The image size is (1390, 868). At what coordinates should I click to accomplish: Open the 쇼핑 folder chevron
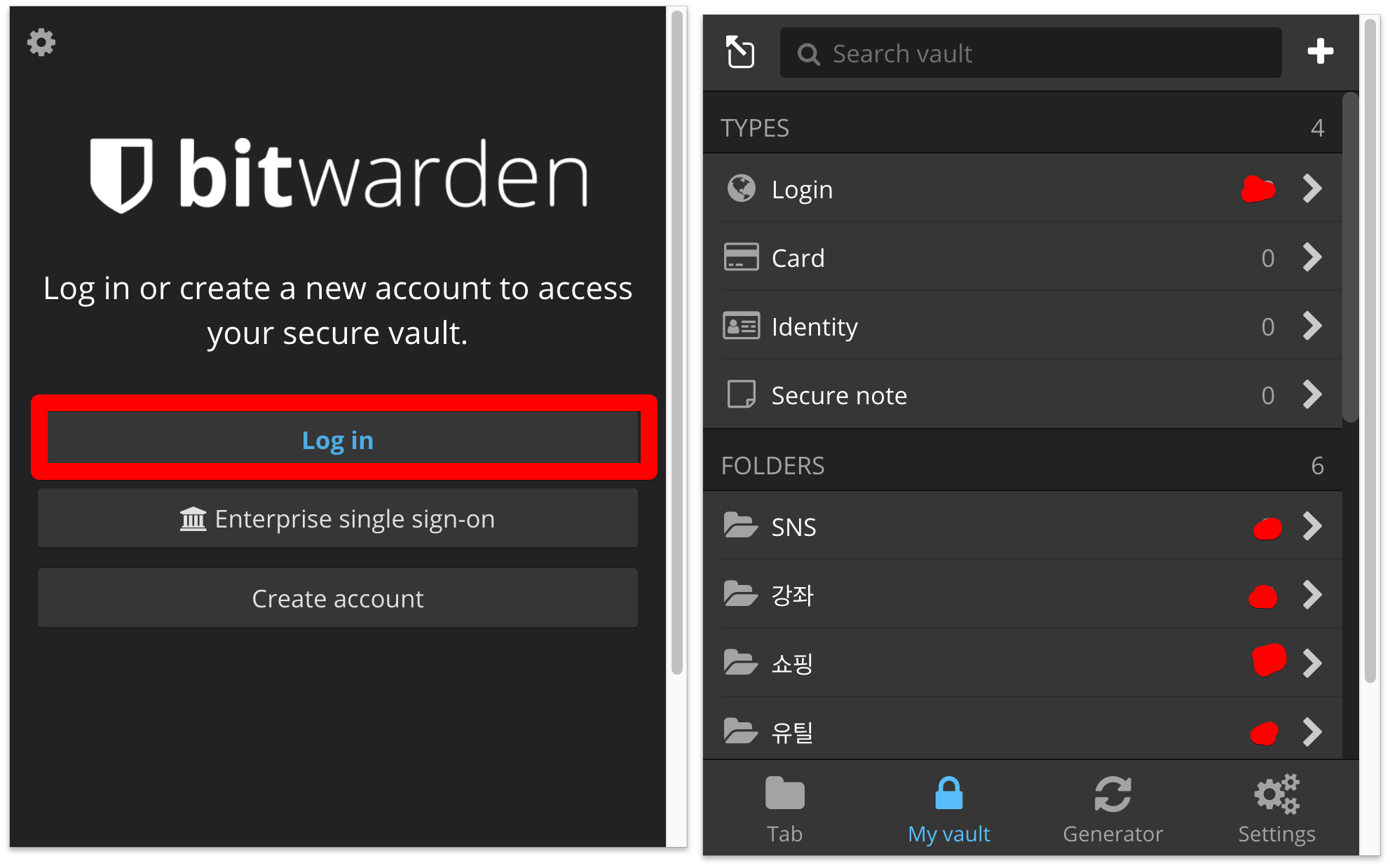point(1312,663)
